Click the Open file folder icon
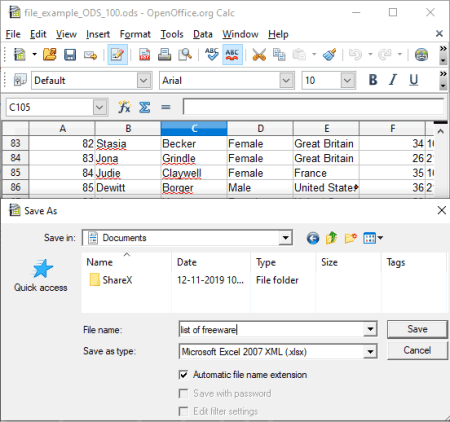 click(50, 54)
